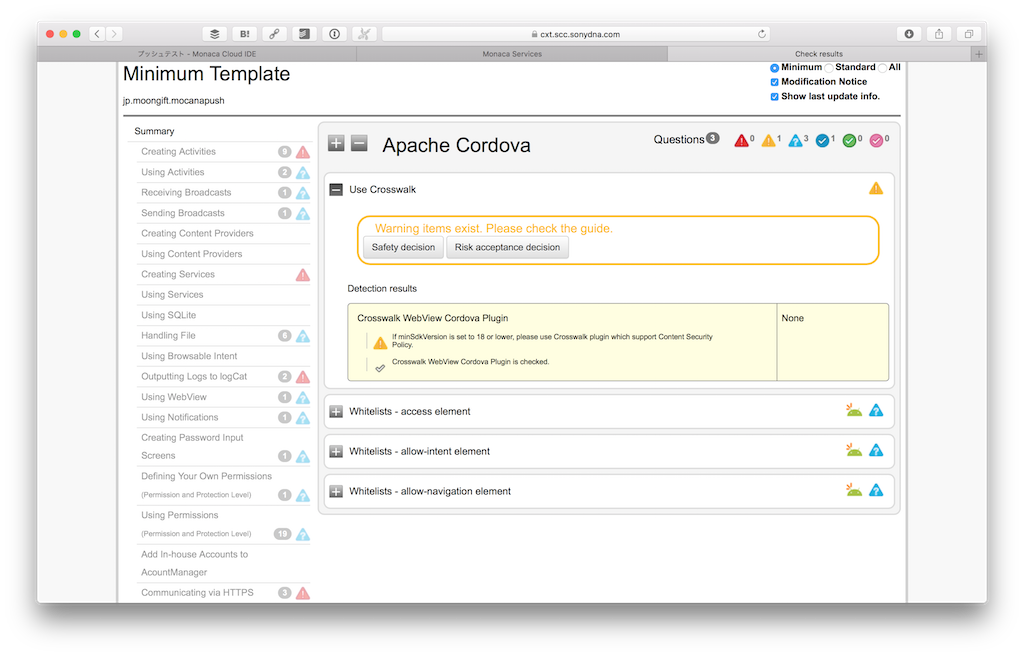Click the orange warning icon on Use Crosswalk row
This screenshot has height=656, width=1024.
tap(876, 189)
